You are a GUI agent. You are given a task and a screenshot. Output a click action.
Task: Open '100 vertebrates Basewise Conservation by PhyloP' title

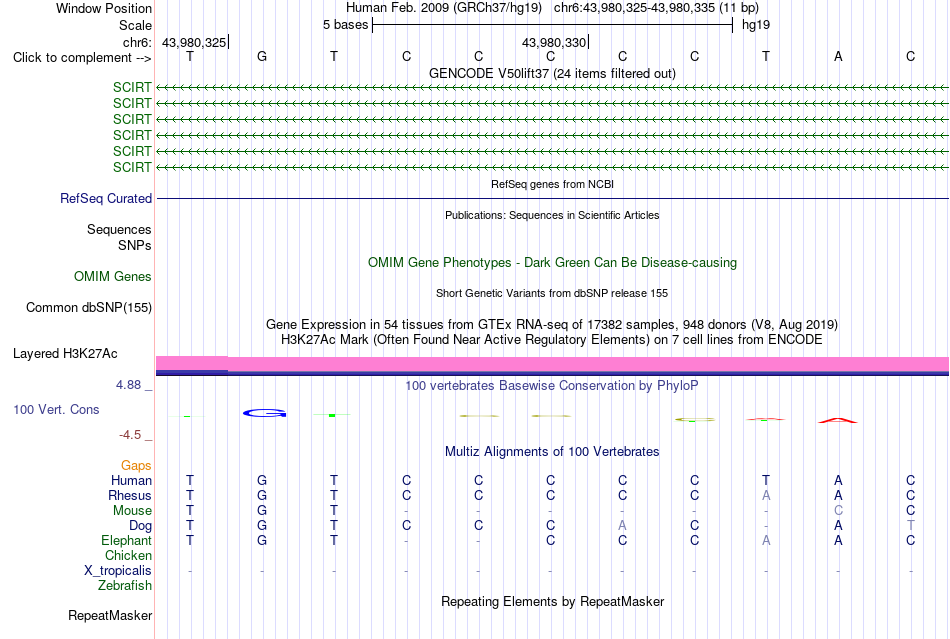552,386
